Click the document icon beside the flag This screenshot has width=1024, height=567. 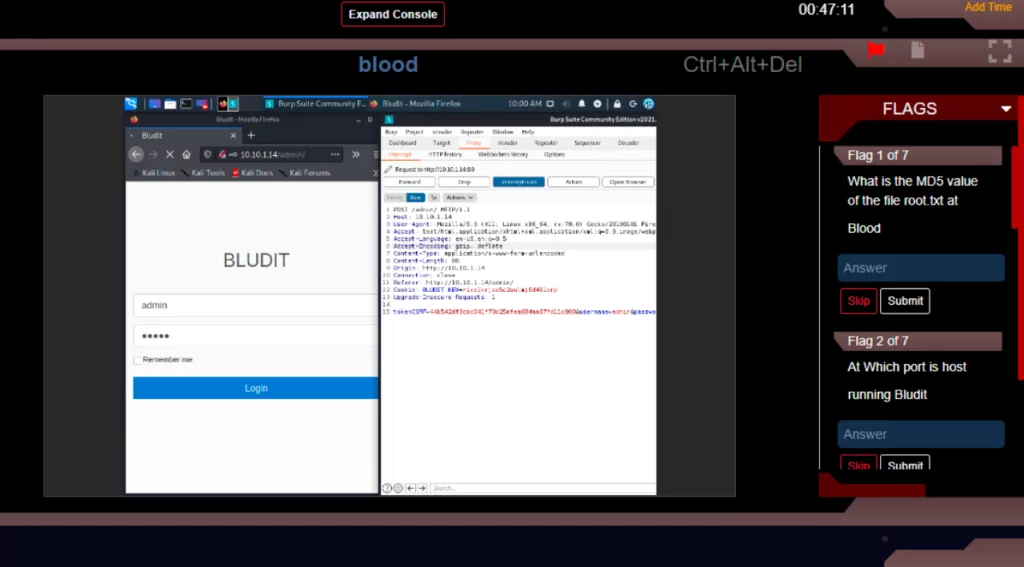tap(918, 50)
